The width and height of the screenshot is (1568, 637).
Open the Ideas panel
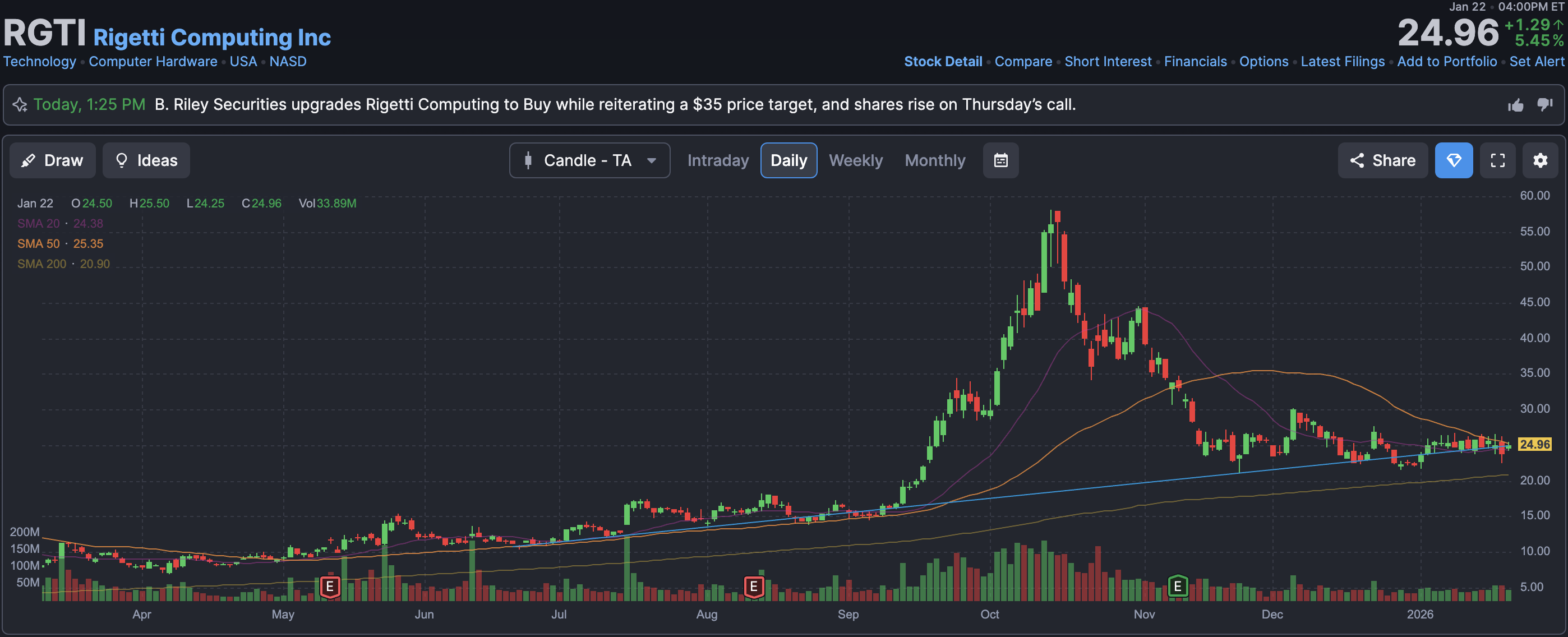[x=146, y=160]
